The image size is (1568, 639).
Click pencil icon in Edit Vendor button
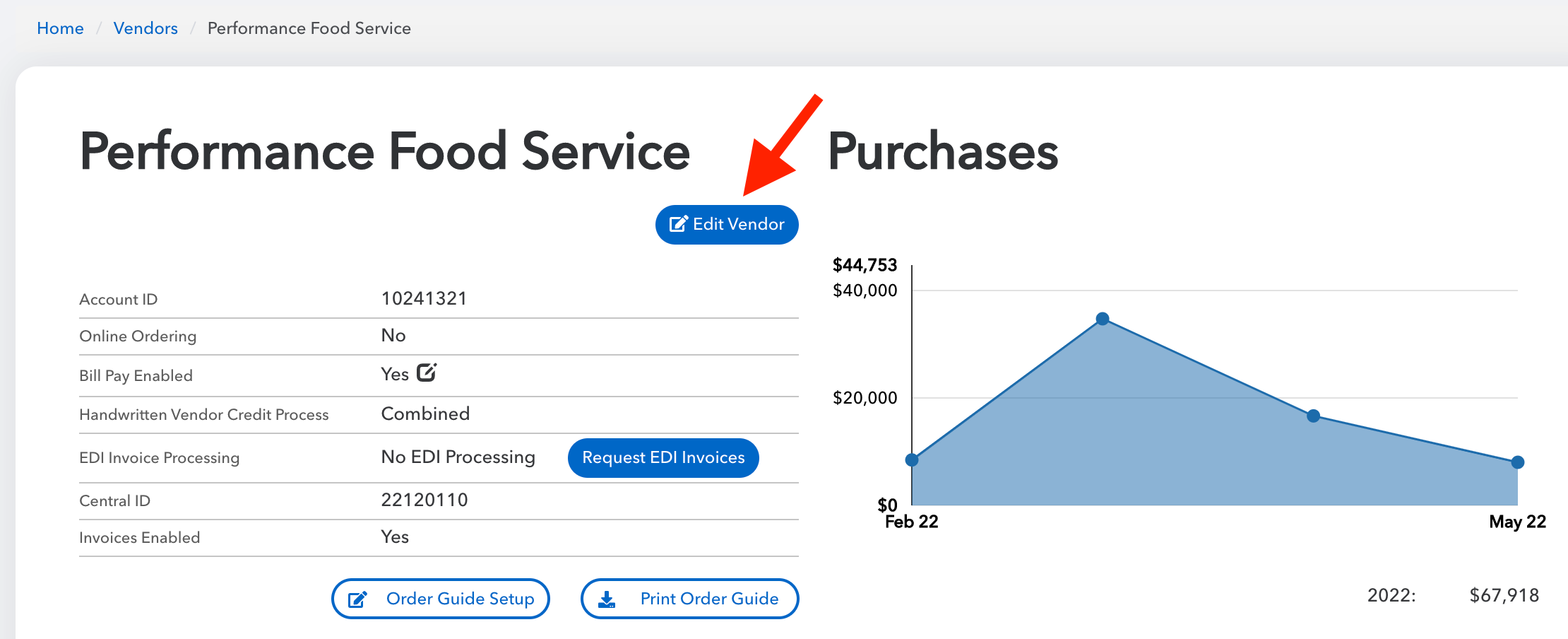pyautogui.click(x=678, y=224)
